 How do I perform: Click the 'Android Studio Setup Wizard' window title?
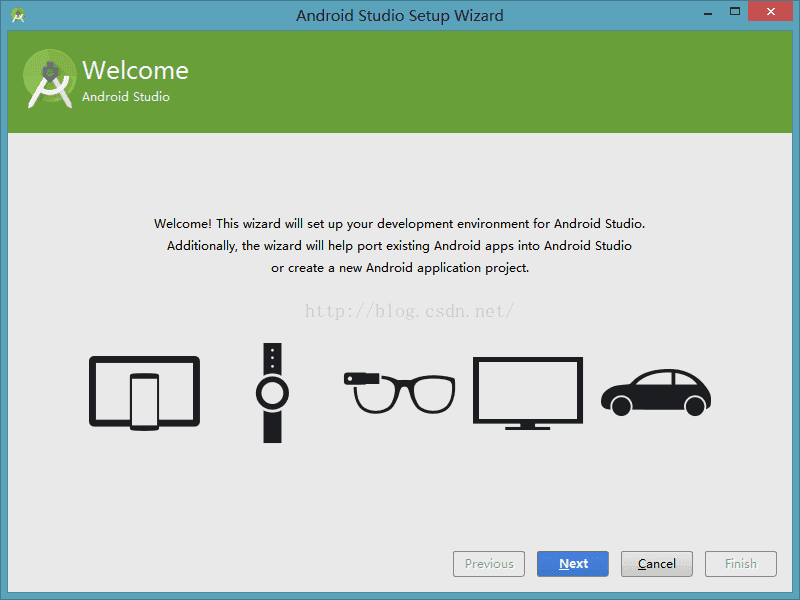(x=399, y=15)
